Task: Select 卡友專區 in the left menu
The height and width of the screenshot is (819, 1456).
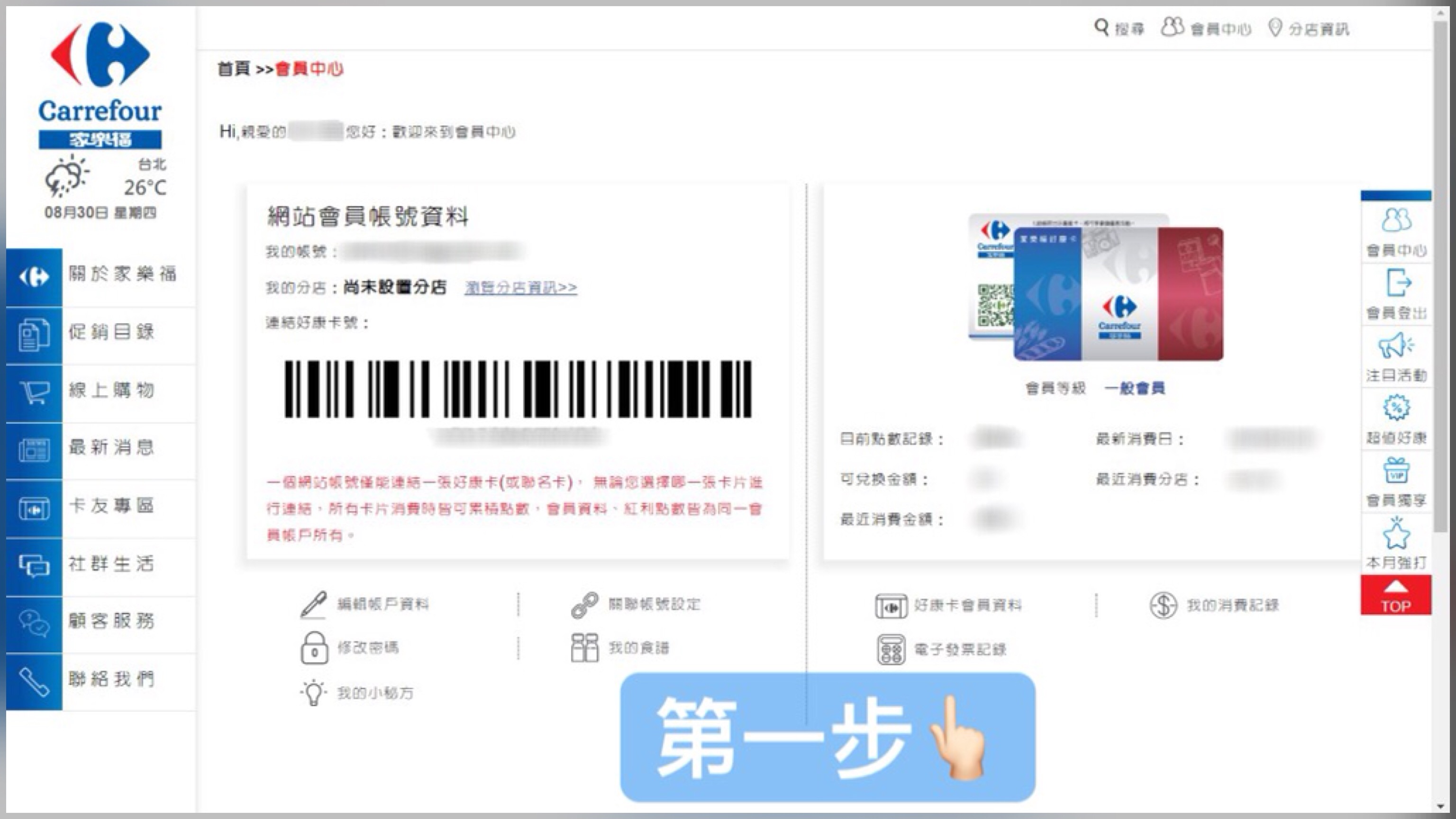Action: 111,506
